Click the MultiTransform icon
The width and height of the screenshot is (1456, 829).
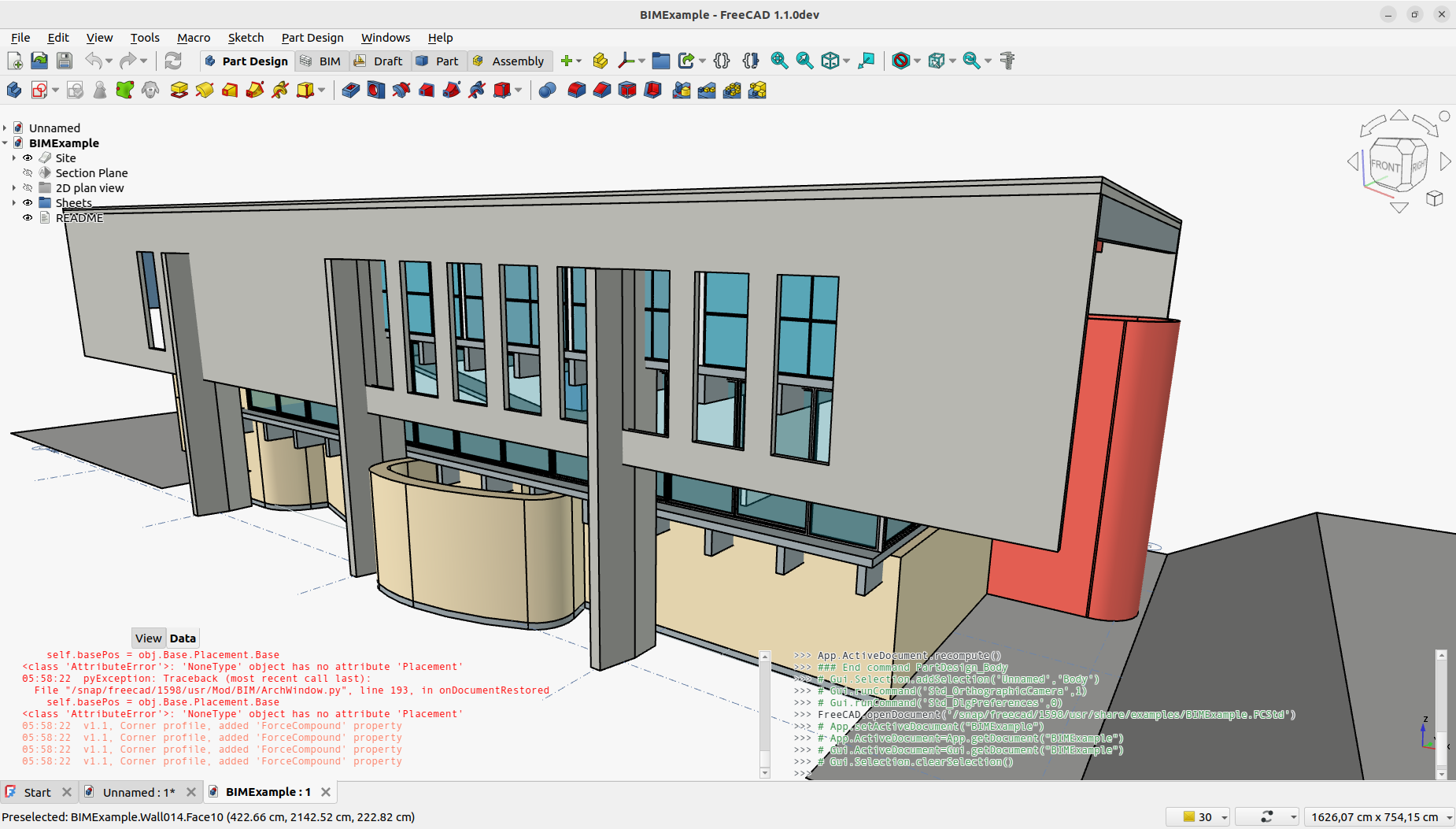[x=757, y=90]
